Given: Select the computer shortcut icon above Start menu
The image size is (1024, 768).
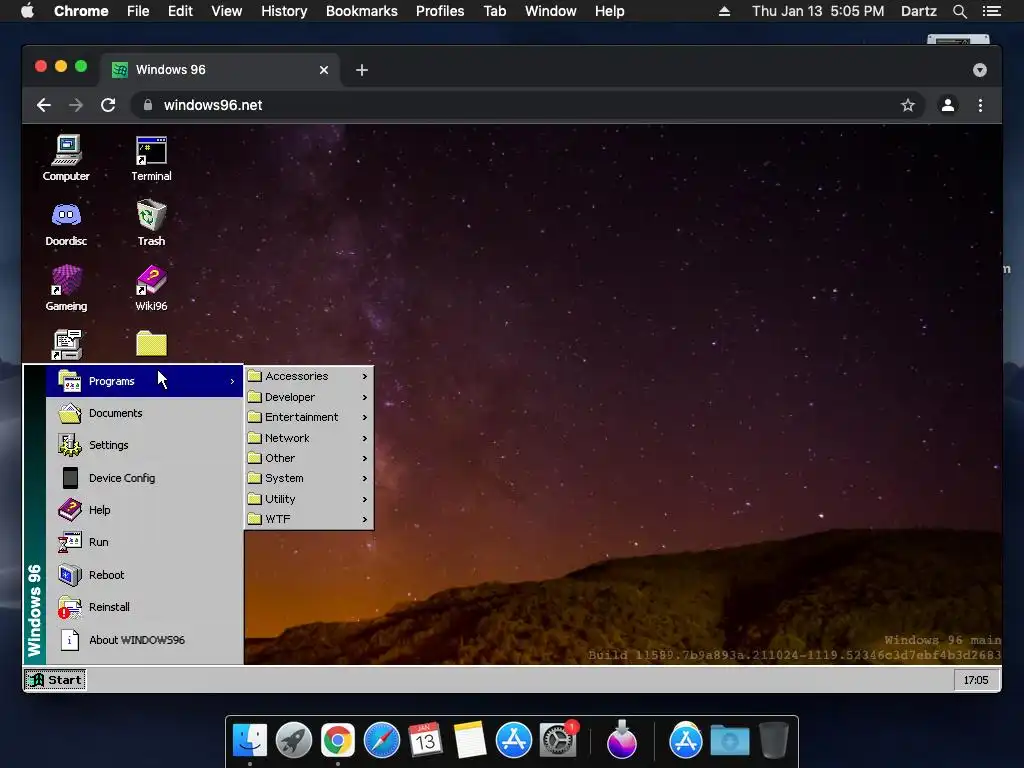Looking at the screenshot, I should point(66,344).
